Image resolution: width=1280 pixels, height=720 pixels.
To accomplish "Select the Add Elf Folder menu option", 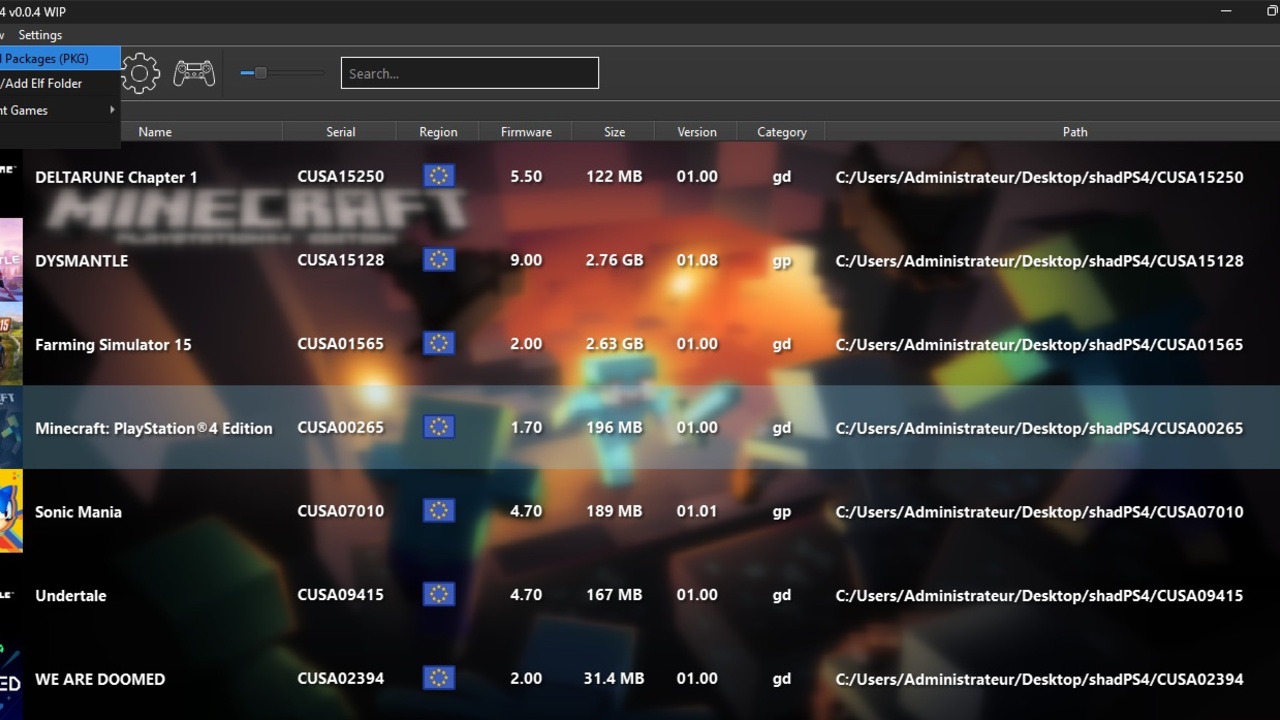I will (45, 84).
